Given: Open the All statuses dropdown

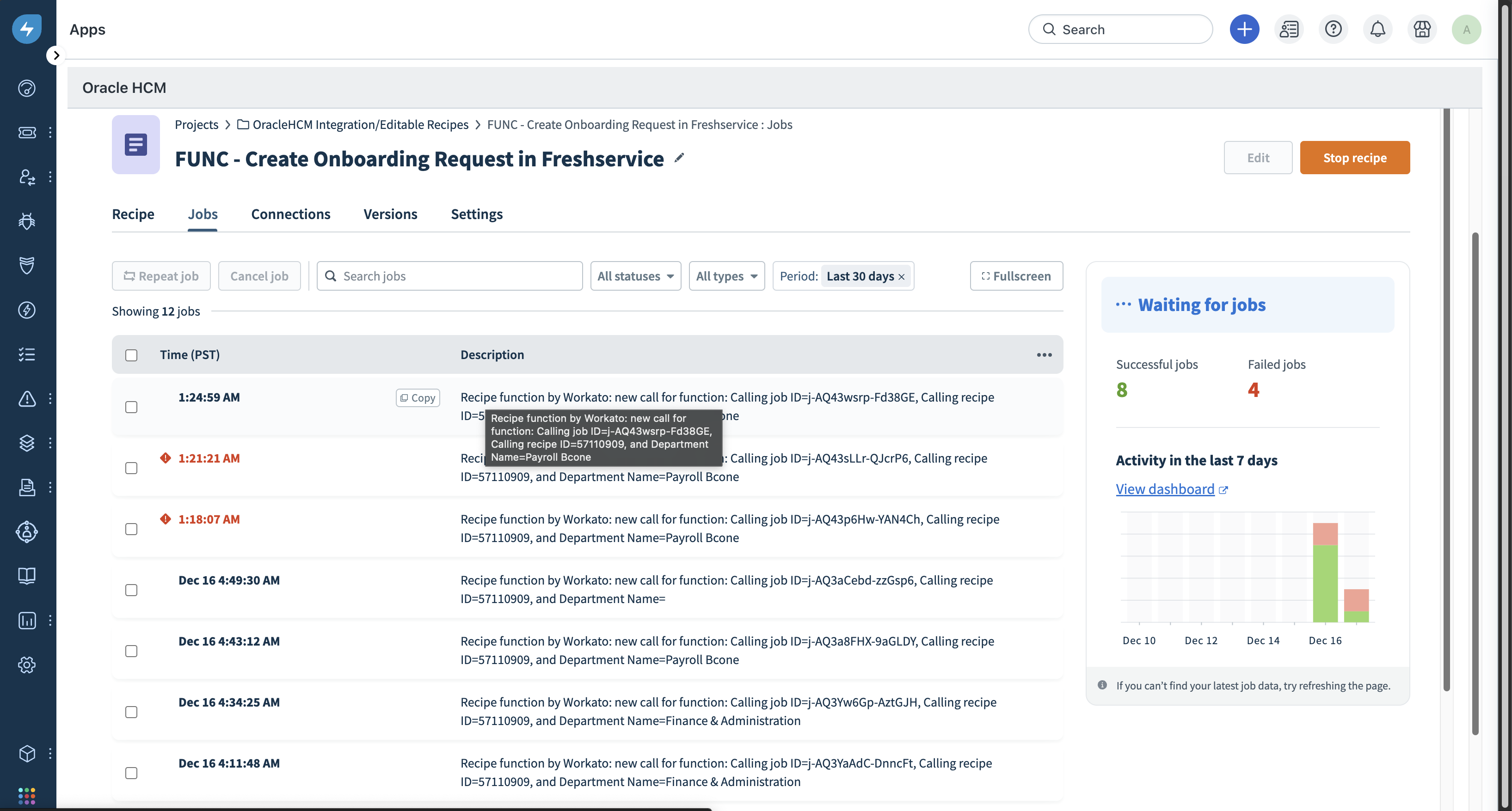Looking at the screenshot, I should point(635,276).
